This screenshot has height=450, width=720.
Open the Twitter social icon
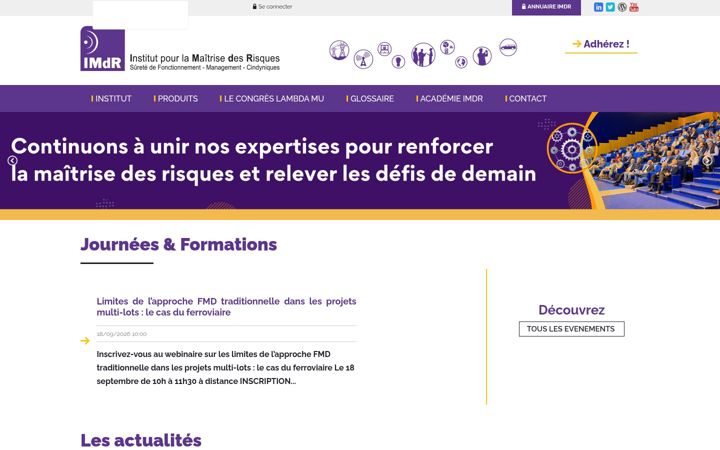pos(610,7)
